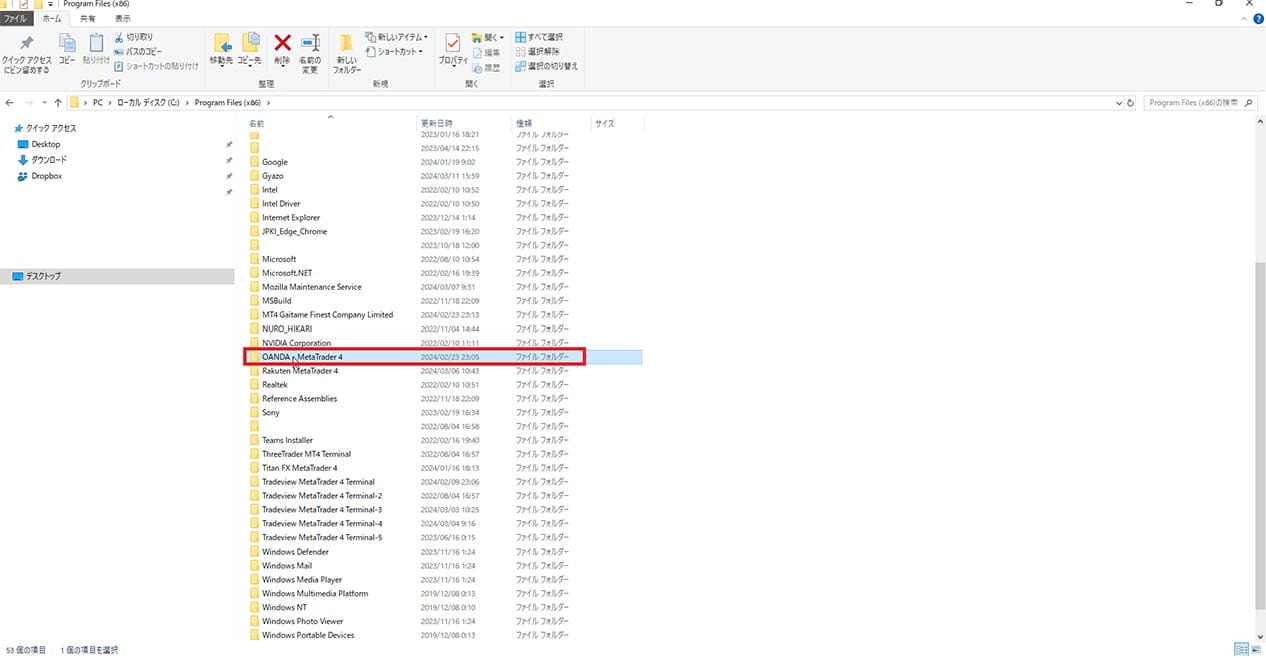Viewport: 1266px width, 658px height.
Task: Expand chevron after Program Files (x86) in path
Action: tap(268, 103)
